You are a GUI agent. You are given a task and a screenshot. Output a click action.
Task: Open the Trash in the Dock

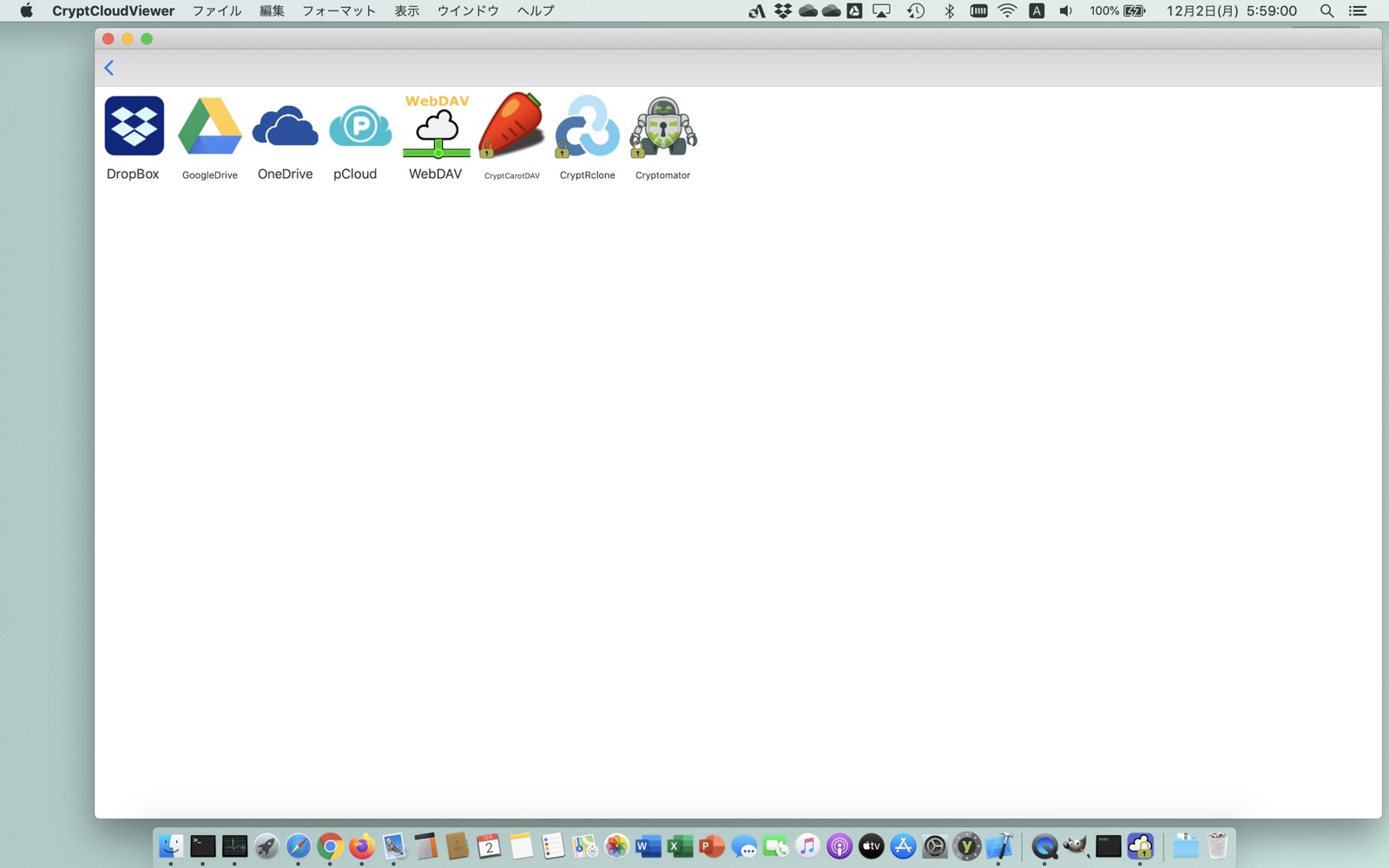[1217, 845]
